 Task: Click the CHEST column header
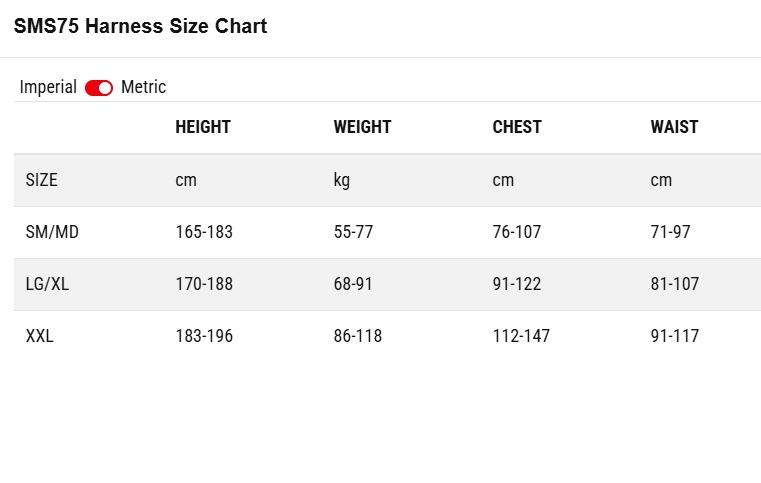click(517, 127)
